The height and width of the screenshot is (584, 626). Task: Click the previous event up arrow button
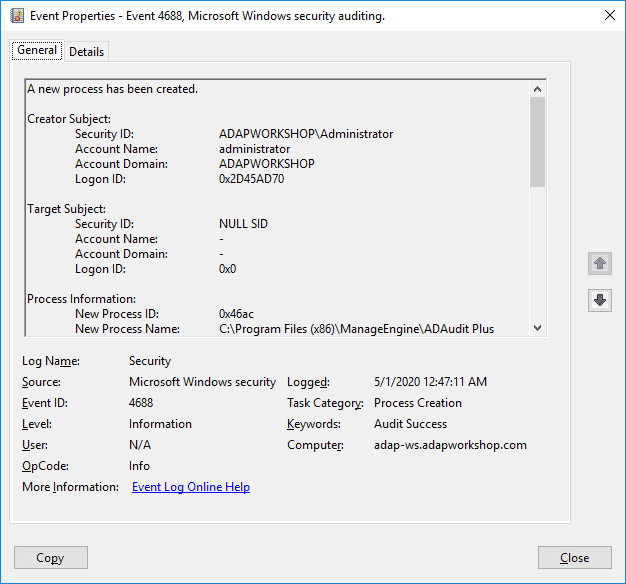[x=600, y=263]
